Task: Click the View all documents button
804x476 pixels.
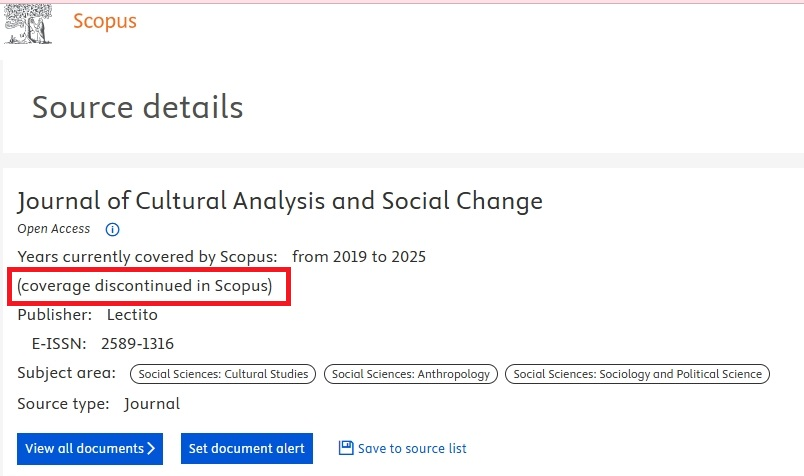Action: (90, 449)
